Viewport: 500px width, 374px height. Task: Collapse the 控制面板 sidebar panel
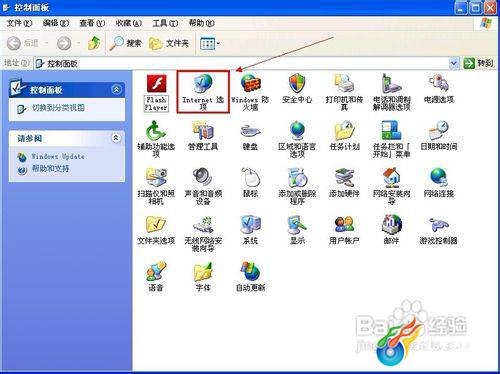click(117, 89)
